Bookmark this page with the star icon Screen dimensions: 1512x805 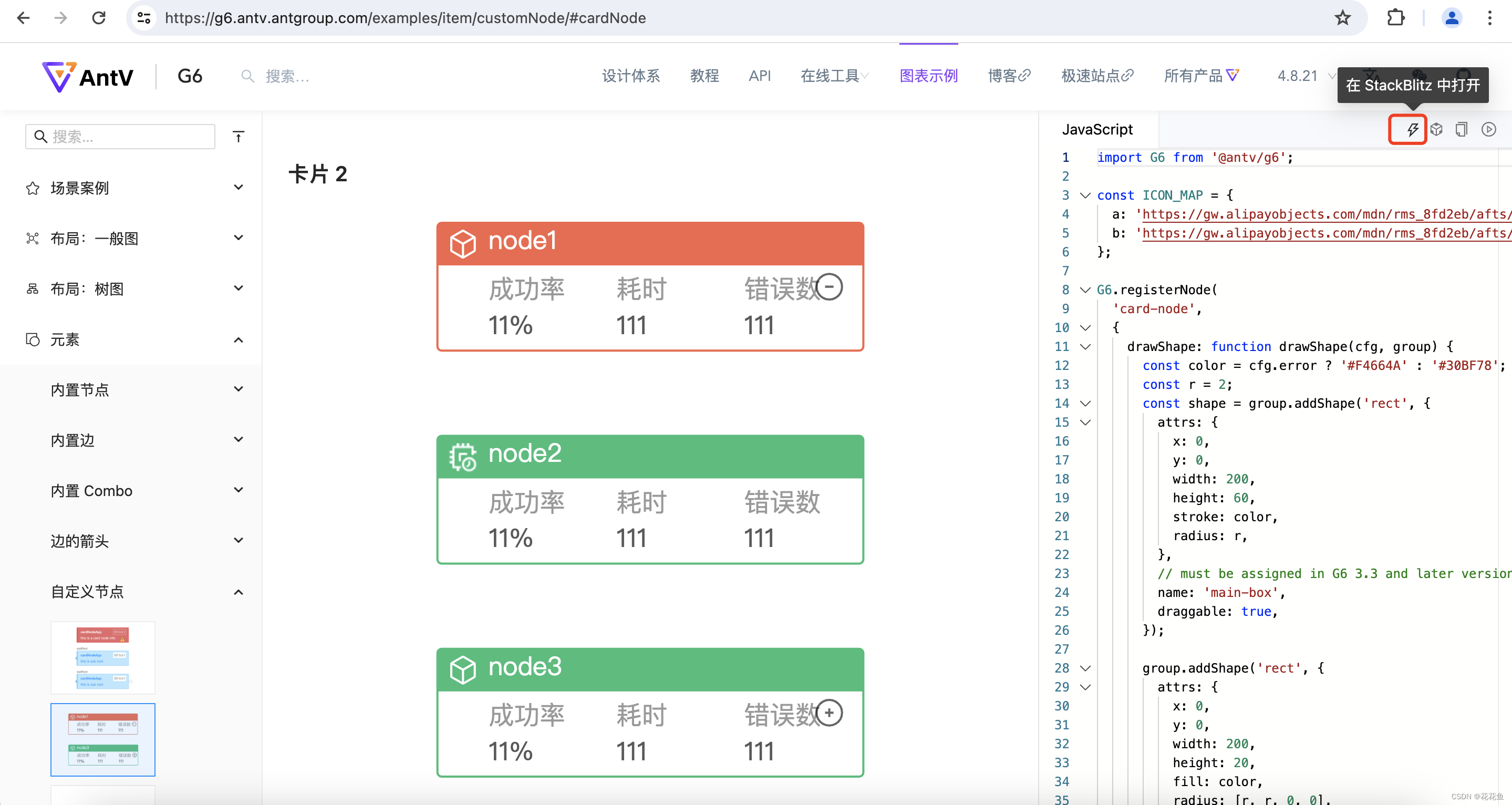(x=1342, y=18)
